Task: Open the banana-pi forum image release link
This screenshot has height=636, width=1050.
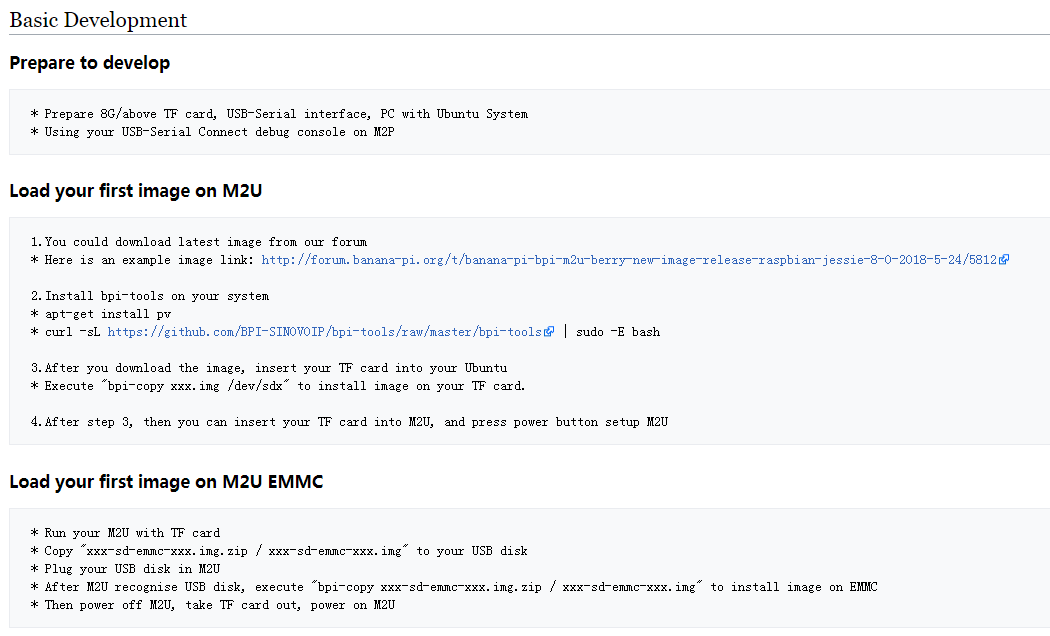Action: pyautogui.click(x=629, y=260)
